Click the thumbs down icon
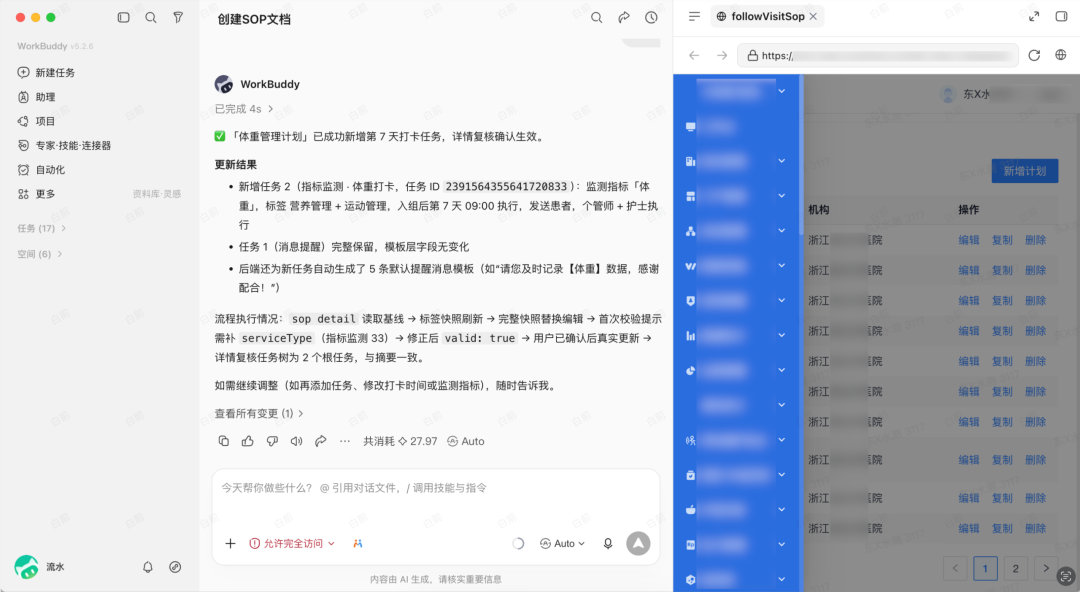The width and height of the screenshot is (1080, 592). click(x=272, y=441)
